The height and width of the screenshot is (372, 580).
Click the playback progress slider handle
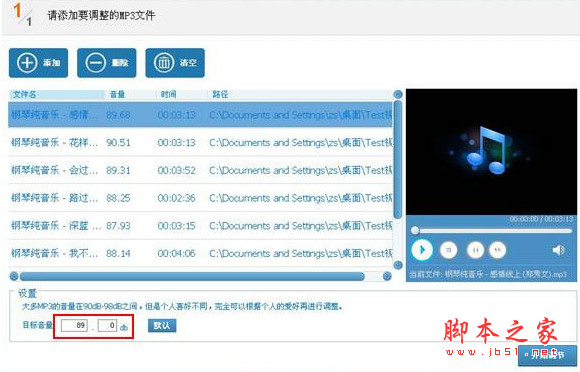[415, 231]
